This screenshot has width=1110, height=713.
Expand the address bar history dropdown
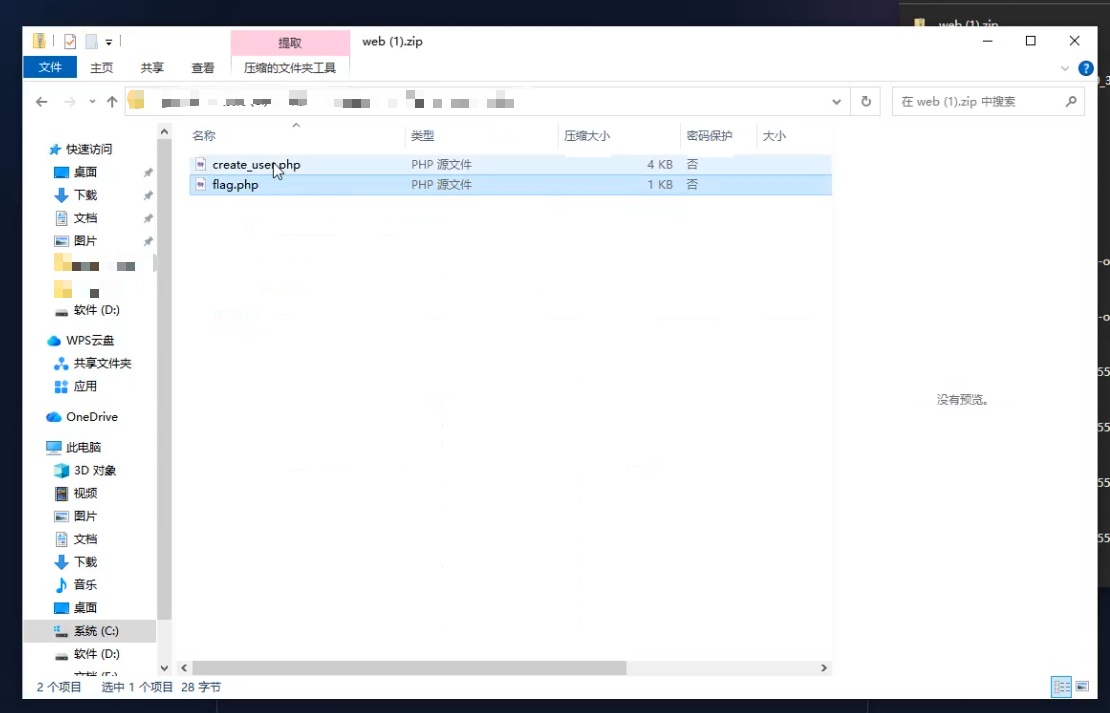[x=836, y=102]
